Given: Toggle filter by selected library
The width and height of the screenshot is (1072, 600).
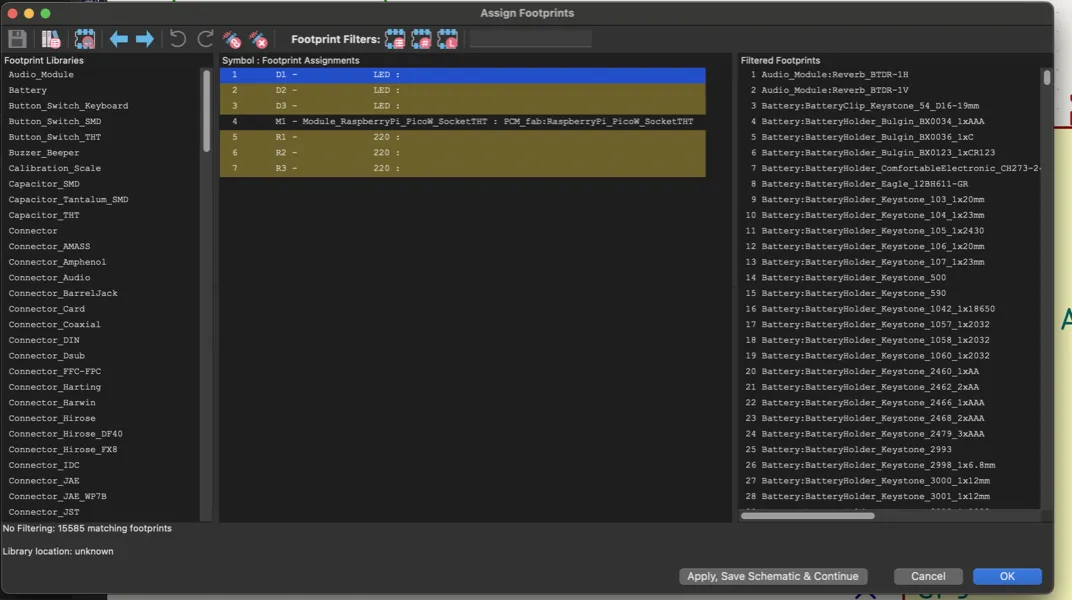Looking at the screenshot, I should point(448,39).
